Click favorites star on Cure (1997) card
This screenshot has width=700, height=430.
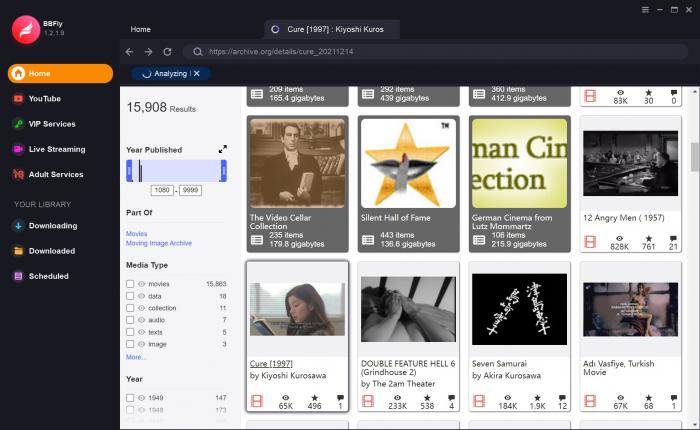(315, 397)
